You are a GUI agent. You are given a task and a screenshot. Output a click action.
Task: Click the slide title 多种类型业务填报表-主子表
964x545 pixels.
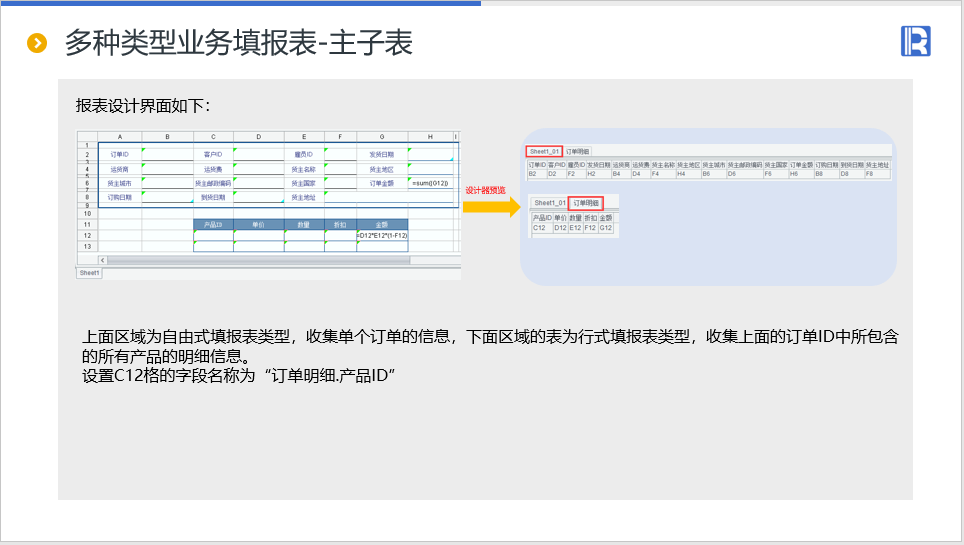click(x=239, y=42)
